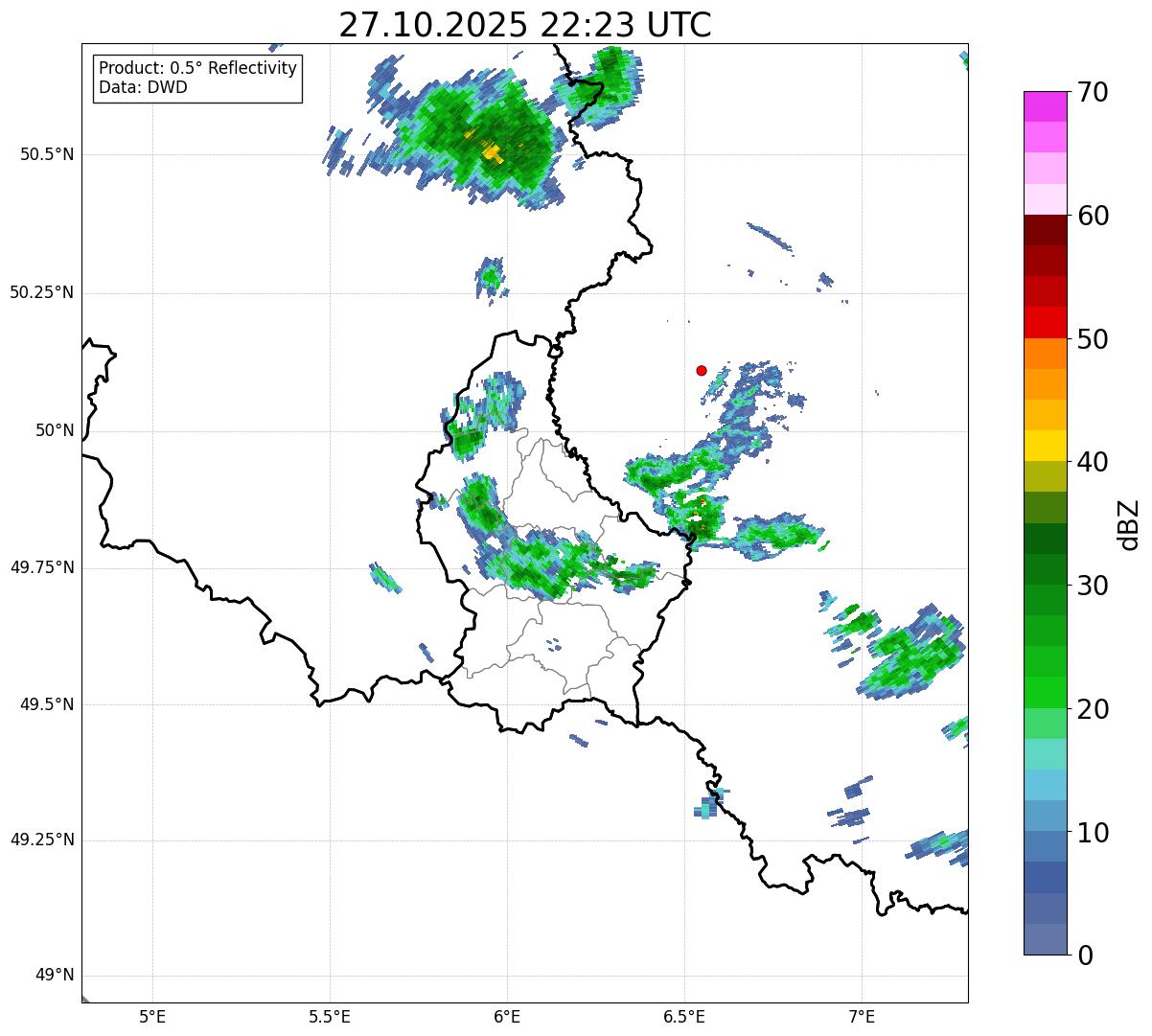
Task: Click the latitude label 49.75°N
Action: tap(42, 567)
